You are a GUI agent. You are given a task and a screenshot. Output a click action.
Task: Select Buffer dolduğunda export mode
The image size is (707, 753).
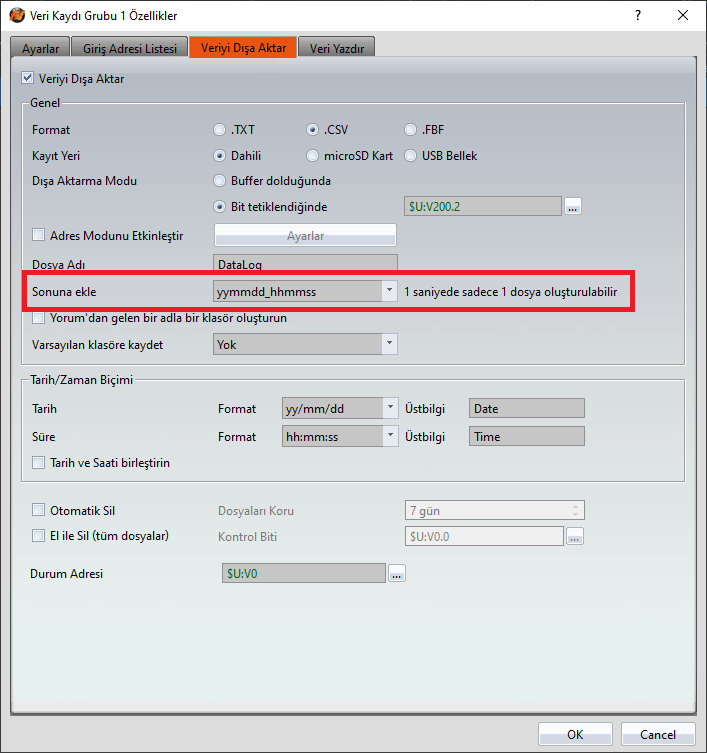click(219, 181)
